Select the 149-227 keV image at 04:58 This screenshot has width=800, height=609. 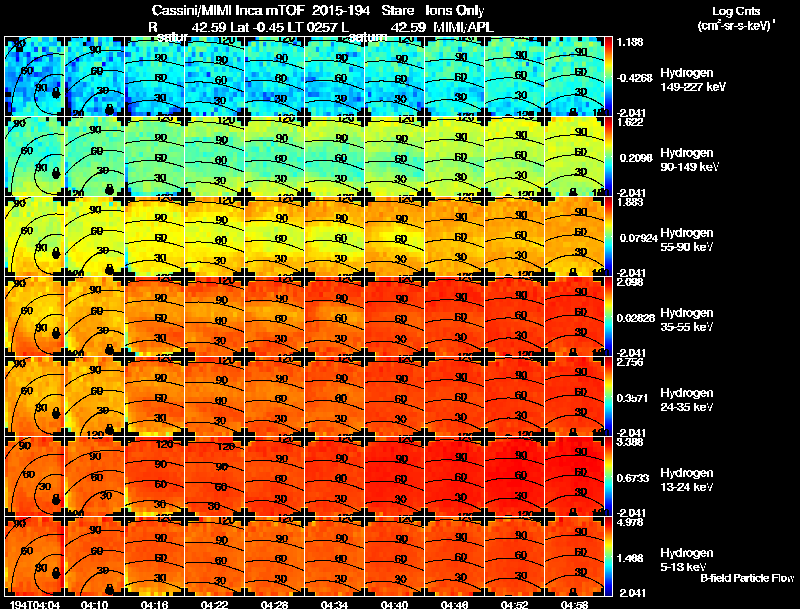click(574, 76)
